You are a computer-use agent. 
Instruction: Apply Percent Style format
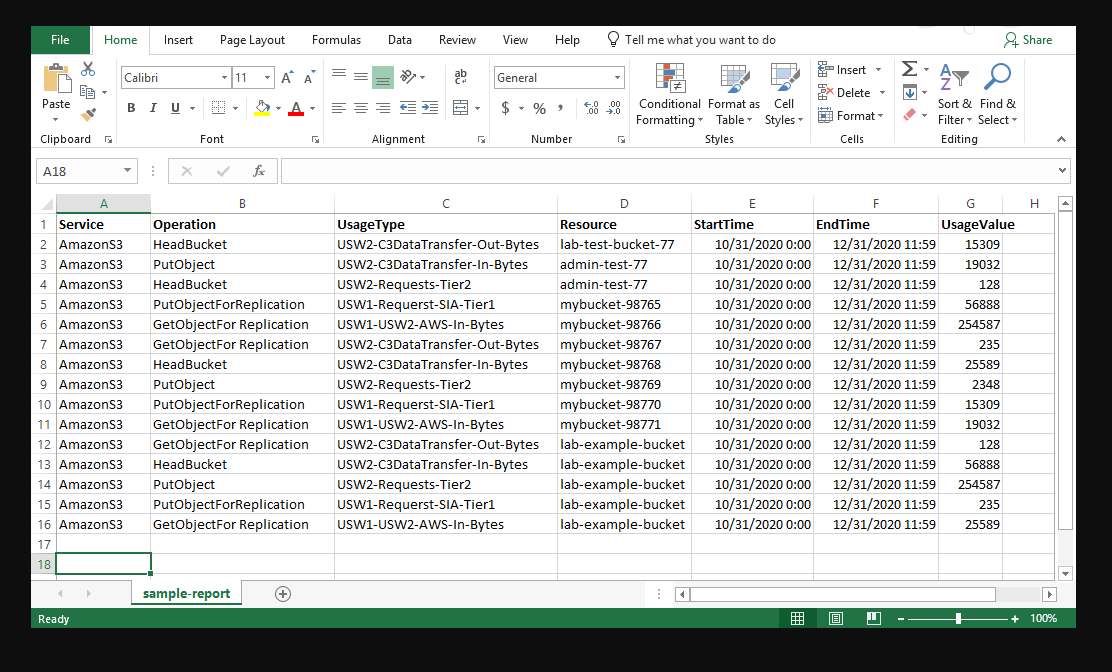point(540,108)
